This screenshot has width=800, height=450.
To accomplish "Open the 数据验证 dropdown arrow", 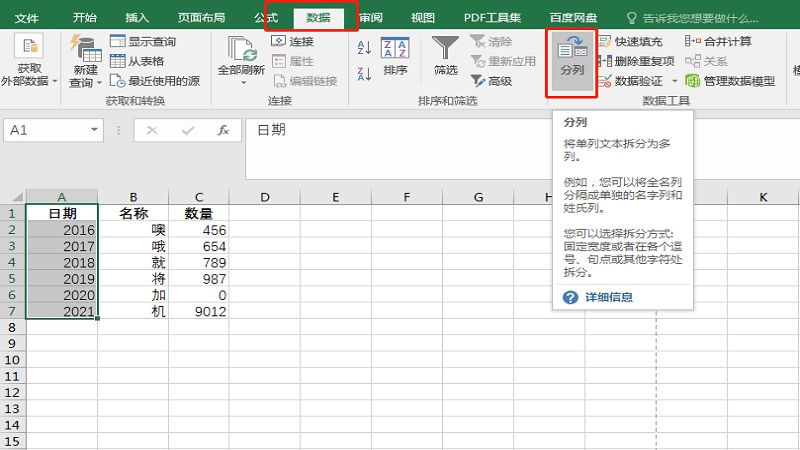I will click(x=674, y=81).
